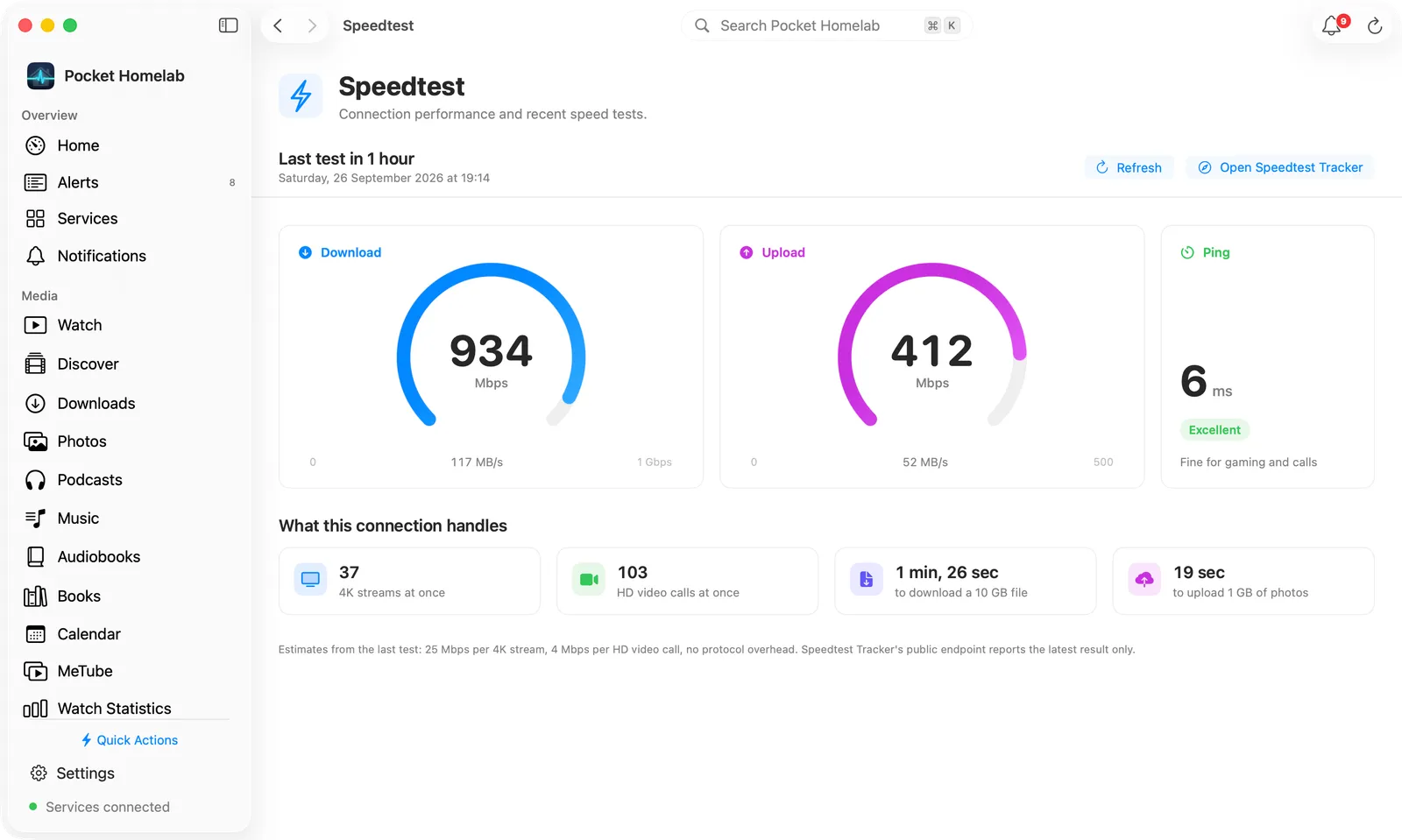Click the 6 ms ping value
This screenshot has height=840, width=1402.
(1207, 381)
